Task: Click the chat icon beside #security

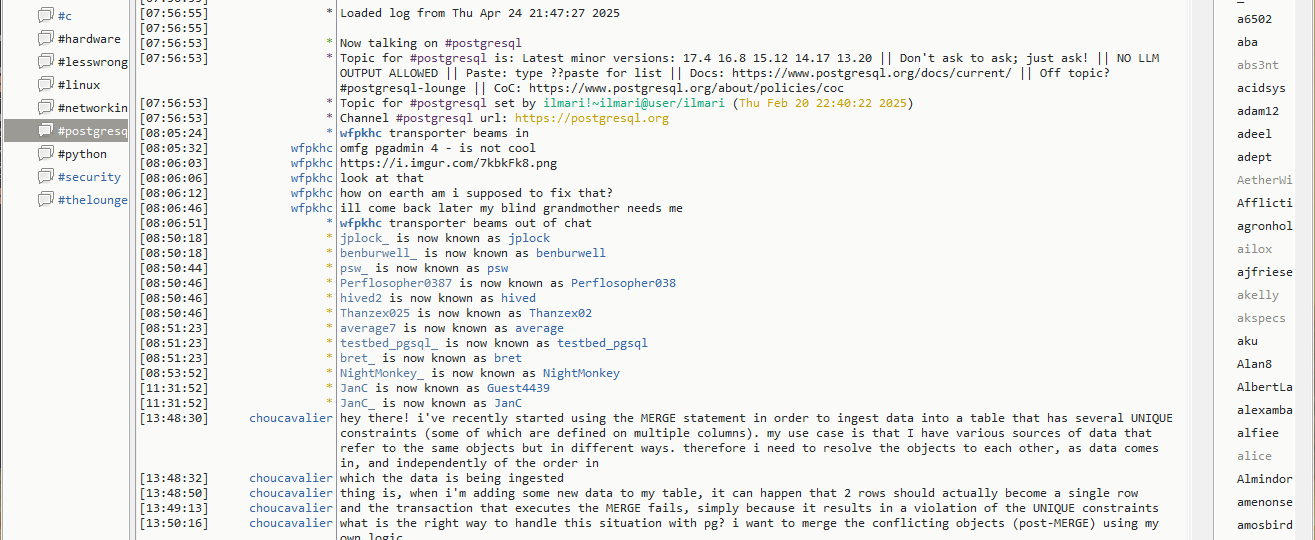Action: 45,177
